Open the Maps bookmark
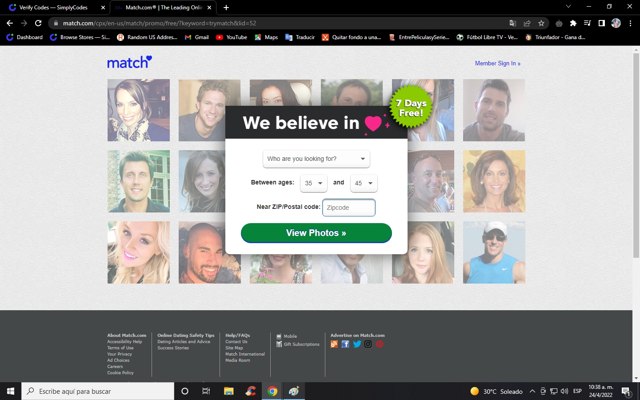This screenshot has width=640, height=400. (266, 37)
